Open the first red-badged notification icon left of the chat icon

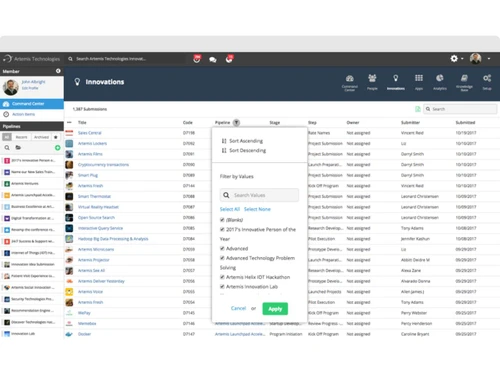click(x=197, y=59)
